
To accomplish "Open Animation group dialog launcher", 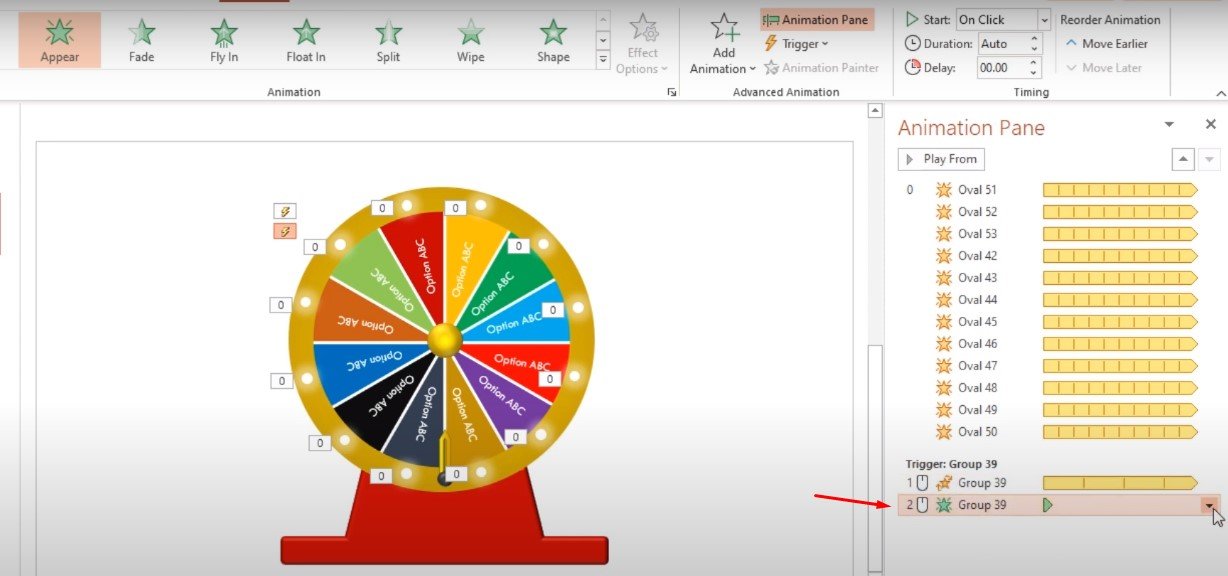I will click(x=672, y=92).
